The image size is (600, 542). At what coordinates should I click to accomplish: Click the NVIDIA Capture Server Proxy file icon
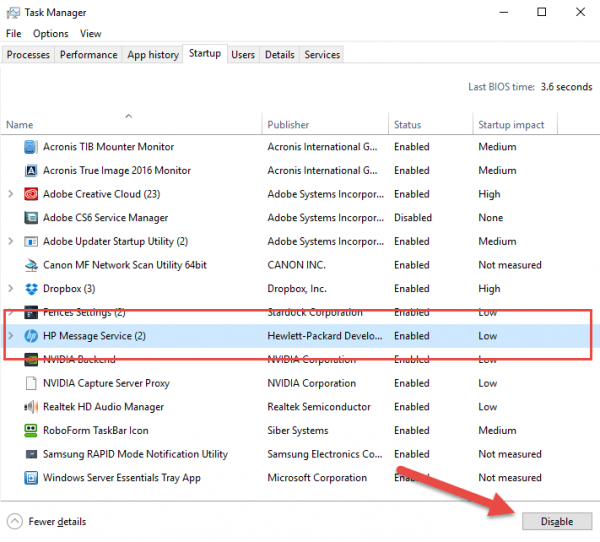click(31, 383)
